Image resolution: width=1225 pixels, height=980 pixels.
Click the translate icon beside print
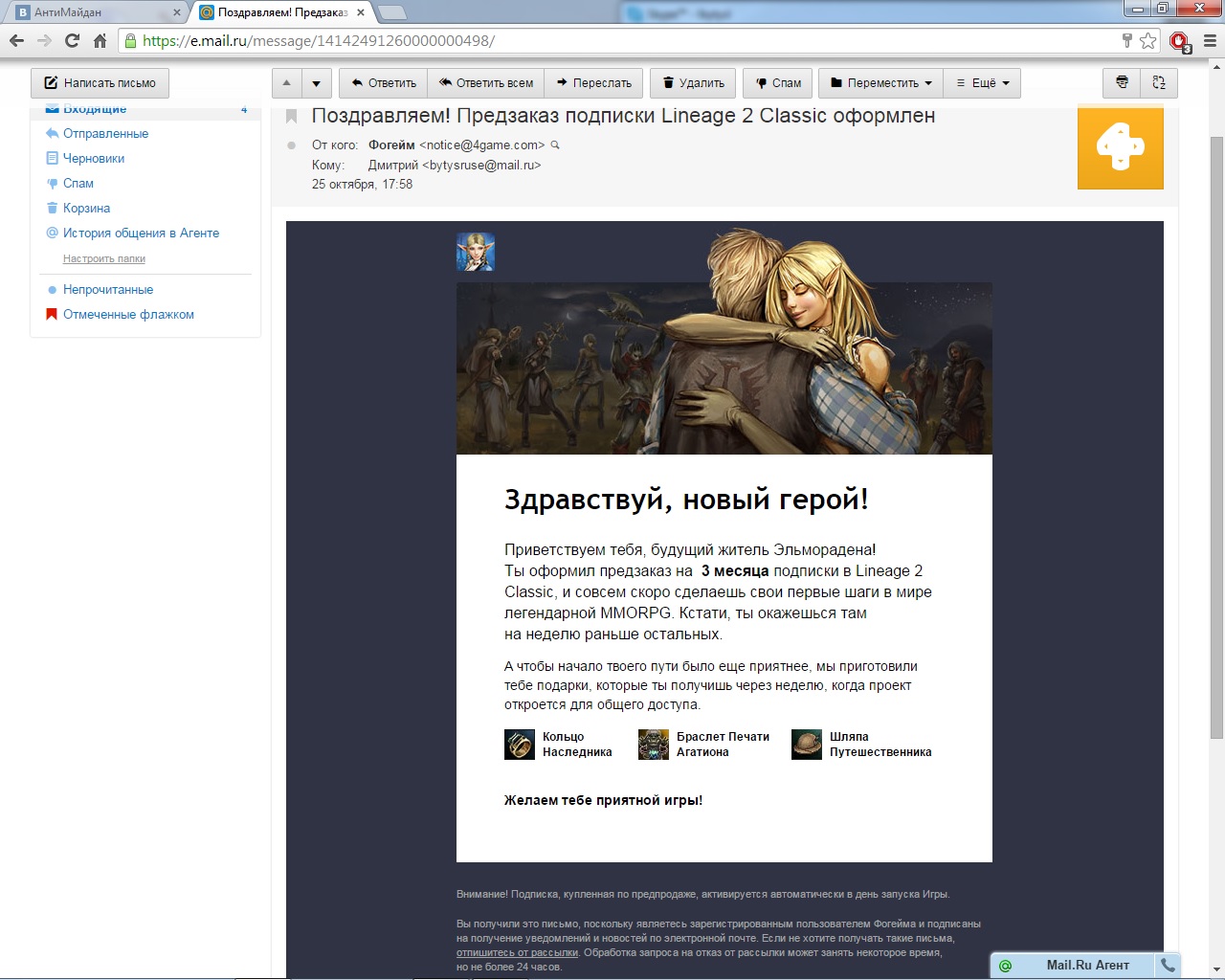[1159, 83]
